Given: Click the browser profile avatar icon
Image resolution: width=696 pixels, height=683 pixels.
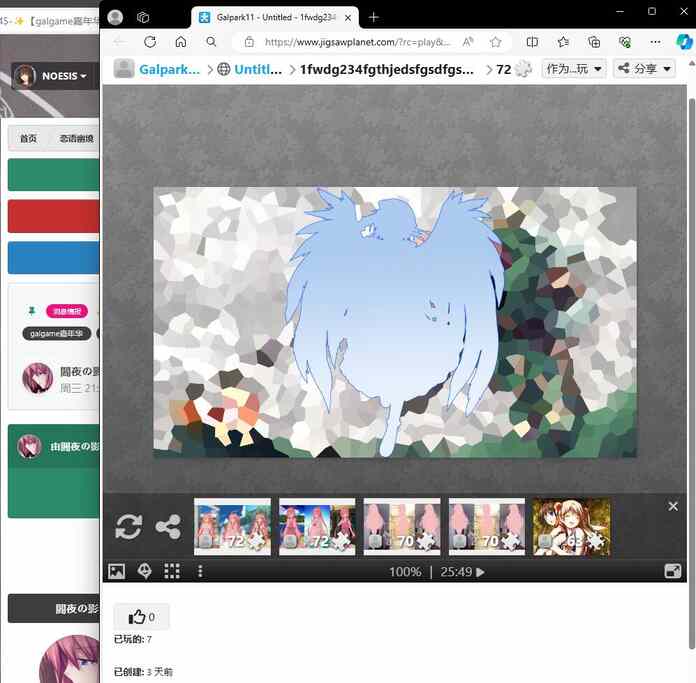Looking at the screenshot, I should pos(115,17).
